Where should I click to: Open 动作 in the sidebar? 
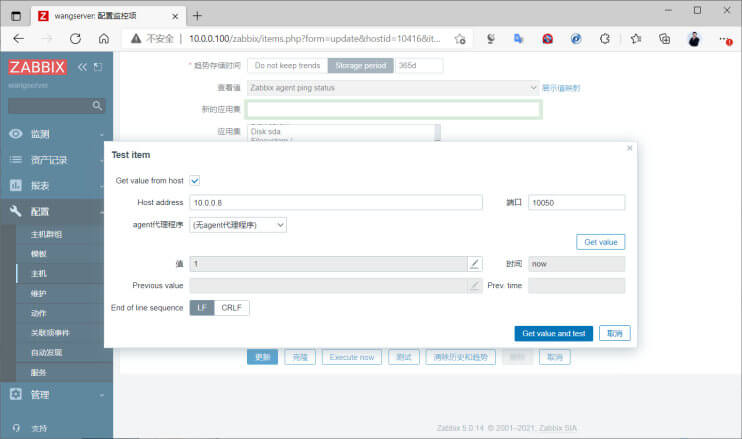(39, 313)
